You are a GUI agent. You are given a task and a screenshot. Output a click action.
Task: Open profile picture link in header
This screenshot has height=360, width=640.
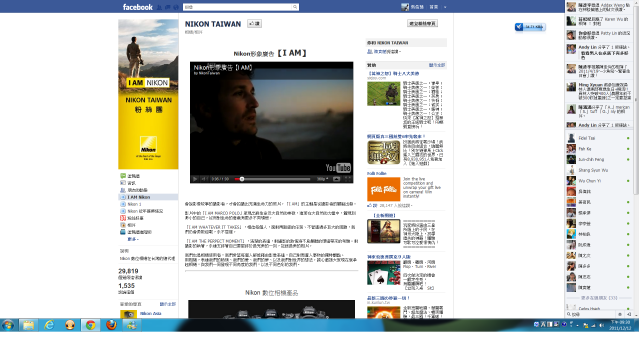coord(405,7)
